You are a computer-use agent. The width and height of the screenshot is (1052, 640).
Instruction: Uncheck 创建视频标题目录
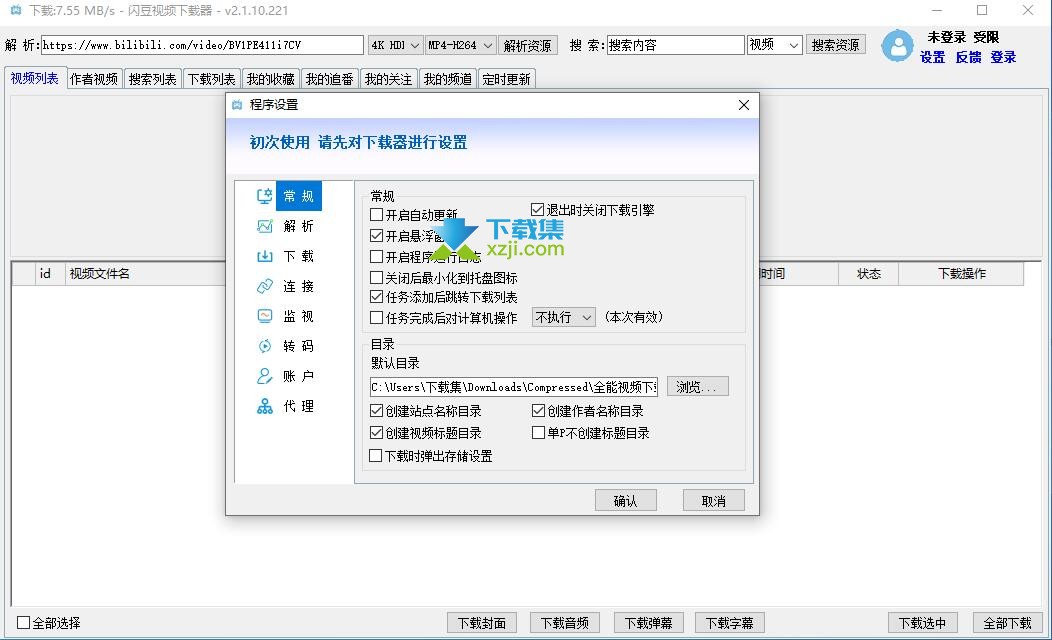[x=376, y=433]
